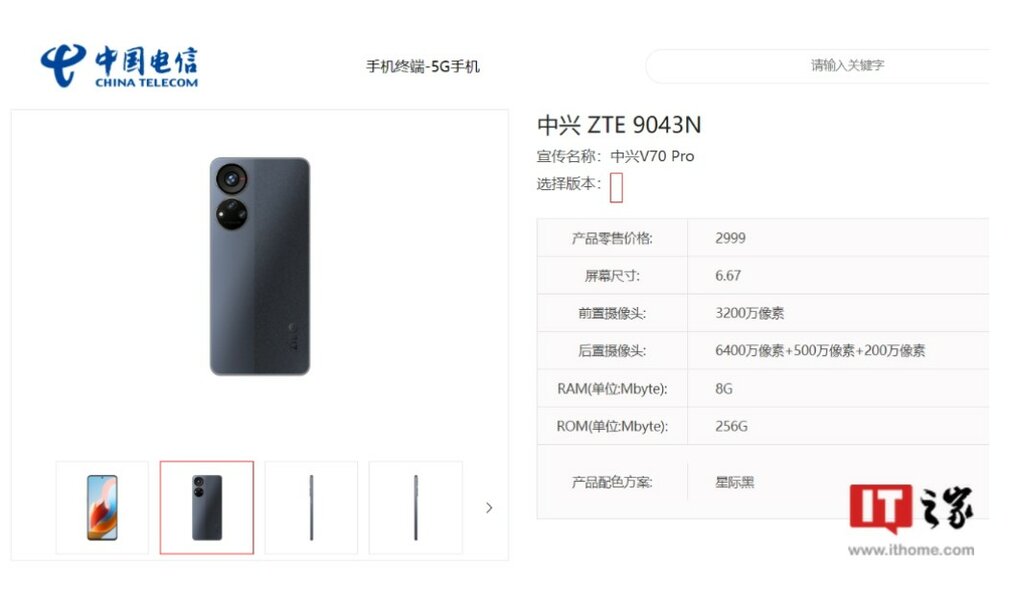The height and width of the screenshot is (614, 1024).
Task: Open the 手机终端-5G手机 category link
Action: [423, 67]
